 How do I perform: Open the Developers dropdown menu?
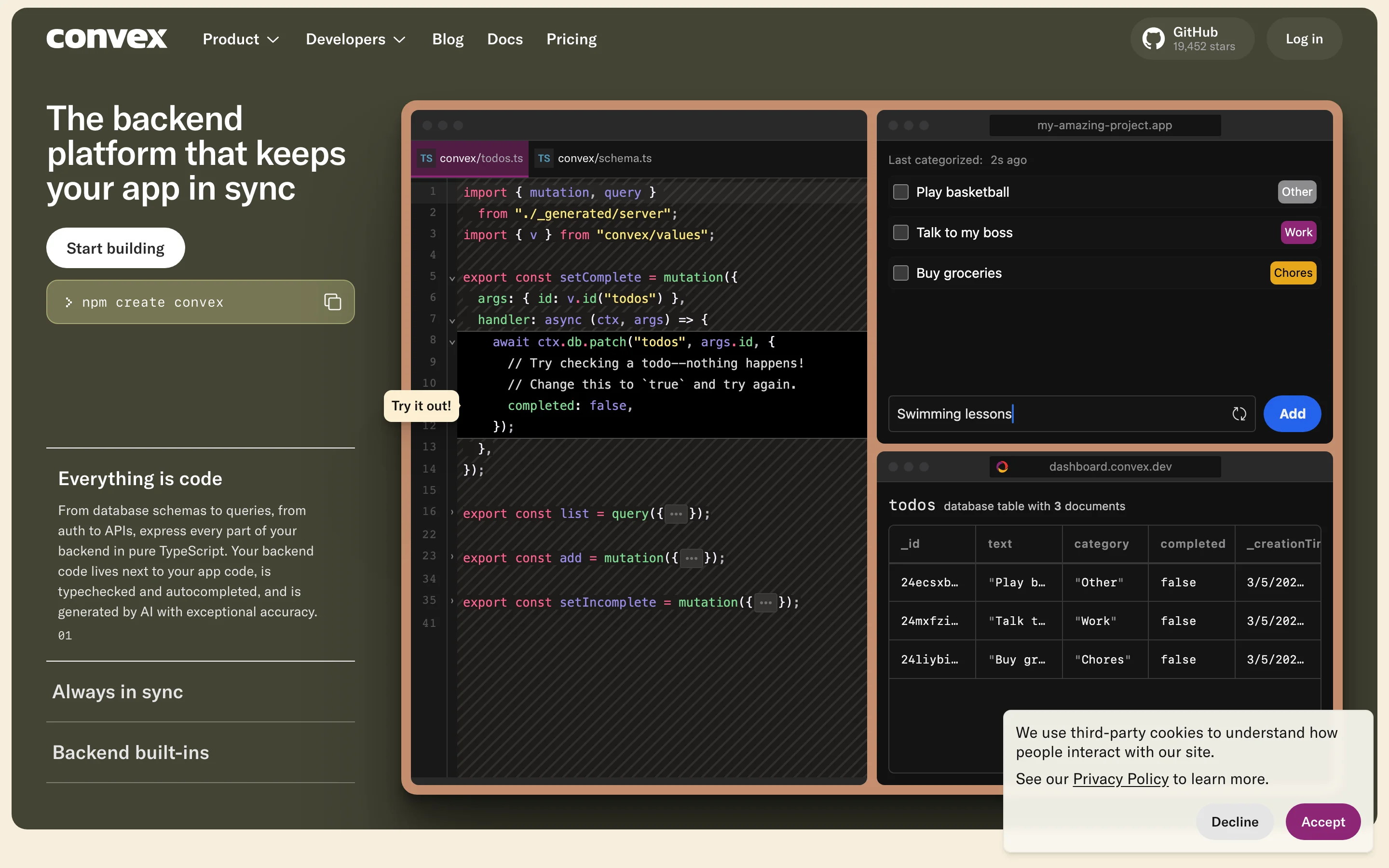pos(355,39)
